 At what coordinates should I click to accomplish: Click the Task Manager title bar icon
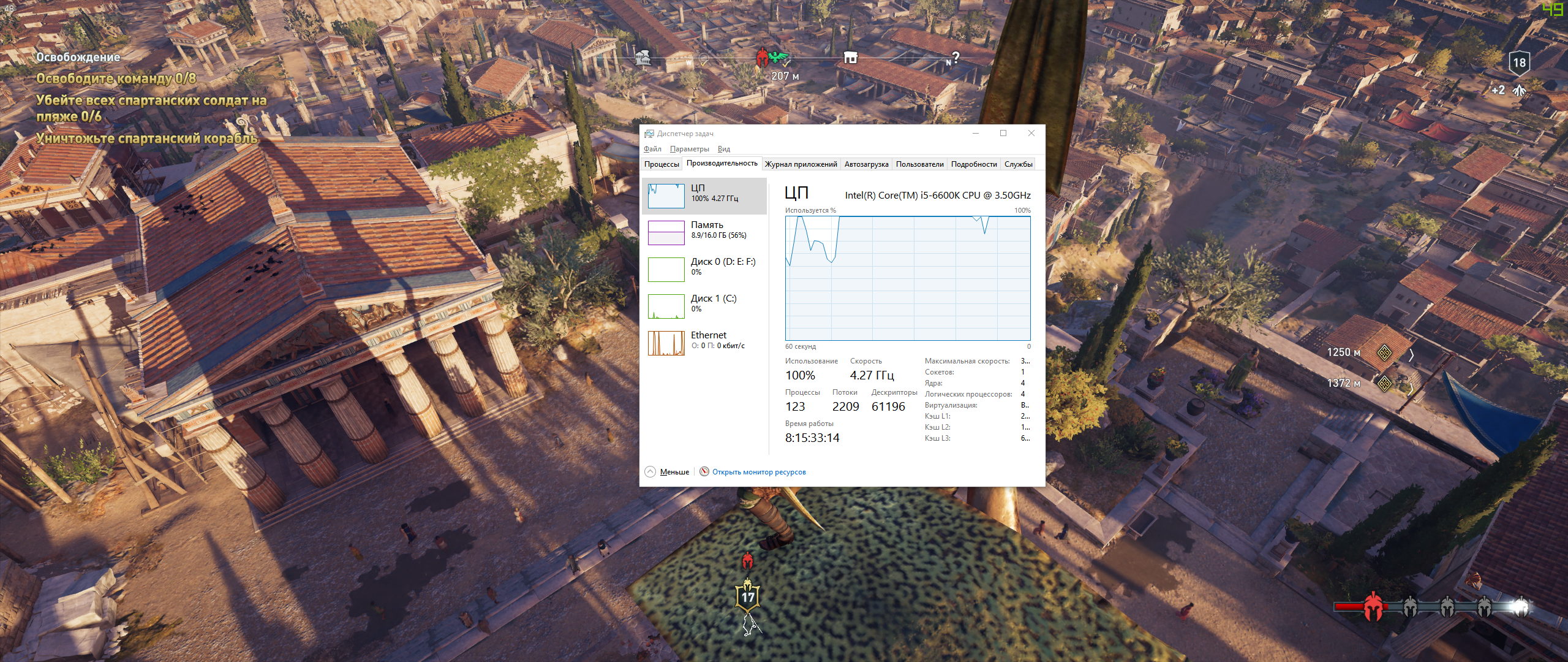(x=649, y=134)
